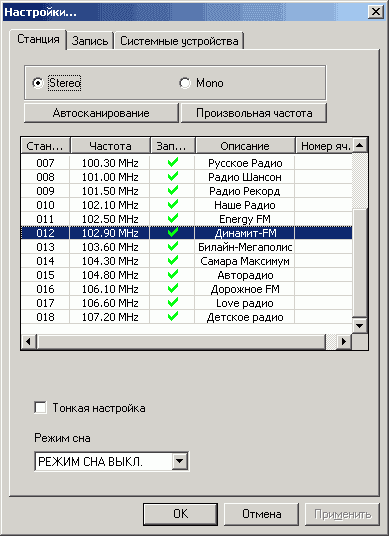This screenshot has height=536, width=389.
Task: Select the Детское радио description cell
Action: 245,317
